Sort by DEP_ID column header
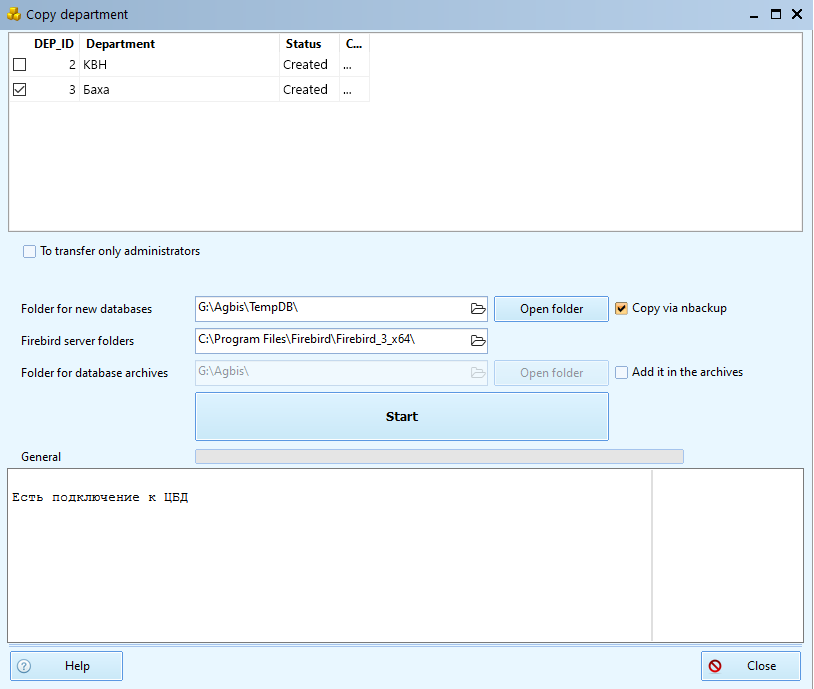Screen dimensions: 814x689 54,44
